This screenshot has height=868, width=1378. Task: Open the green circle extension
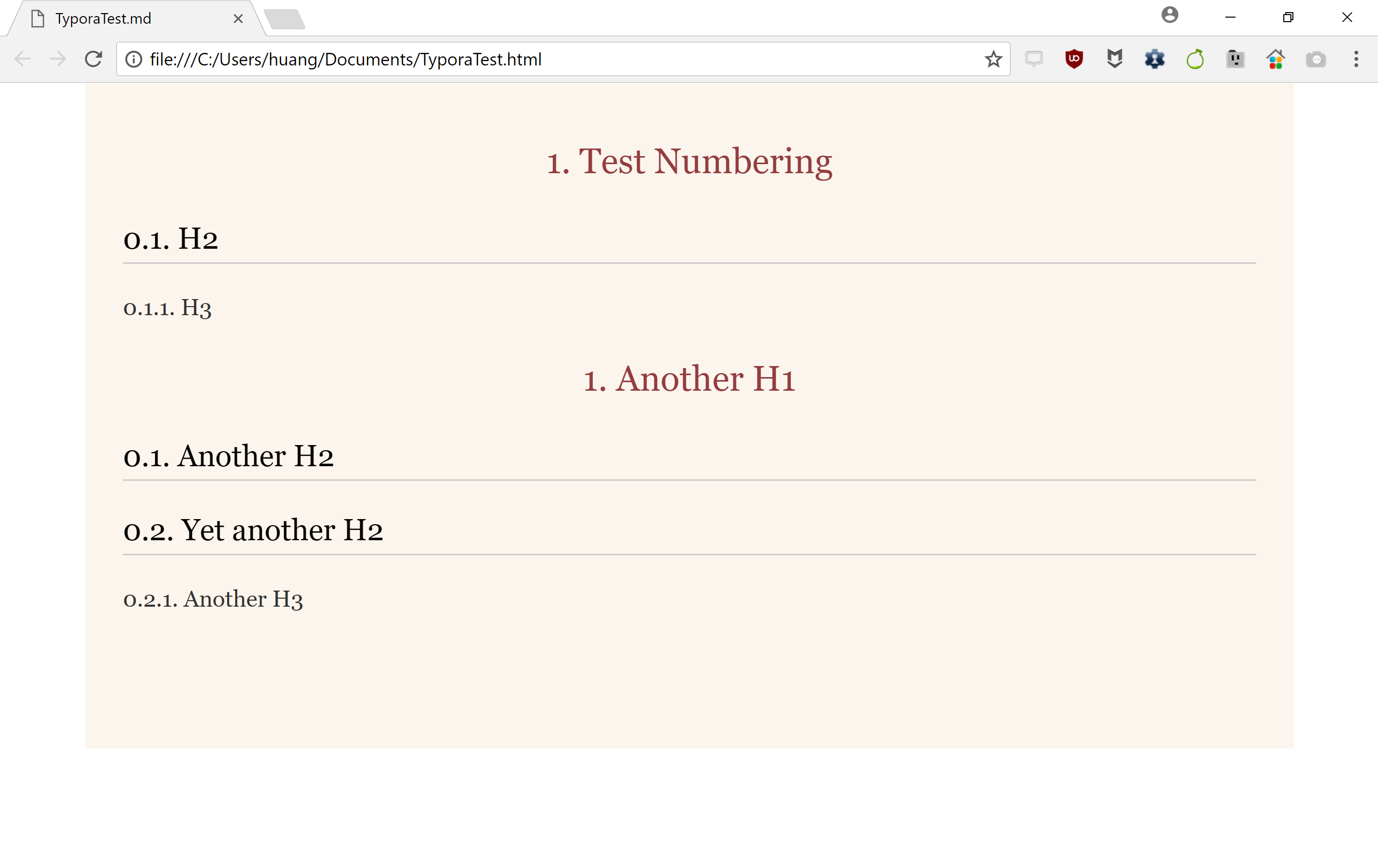(x=1196, y=59)
